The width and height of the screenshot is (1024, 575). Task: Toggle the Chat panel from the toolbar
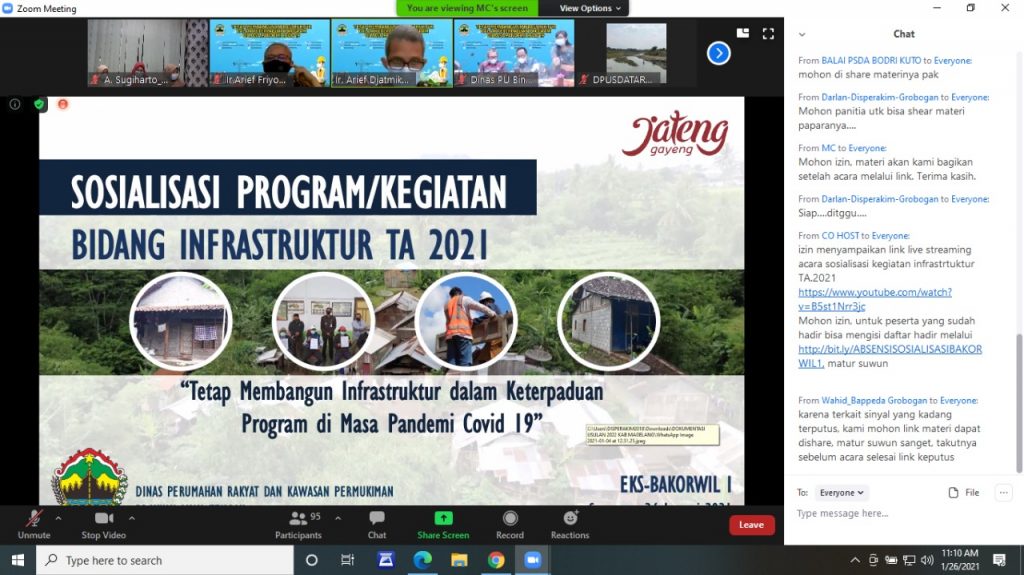click(377, 519)
